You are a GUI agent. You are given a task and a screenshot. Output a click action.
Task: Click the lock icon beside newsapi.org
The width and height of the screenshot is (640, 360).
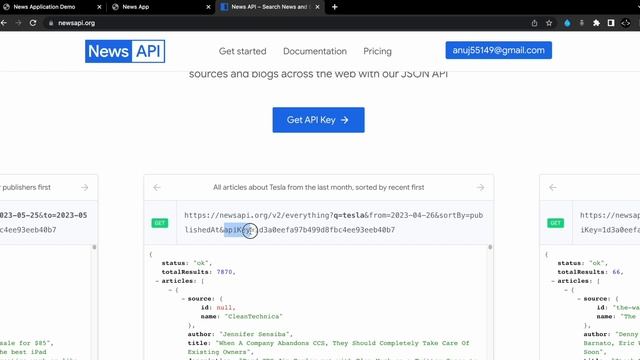pos(51,23)
